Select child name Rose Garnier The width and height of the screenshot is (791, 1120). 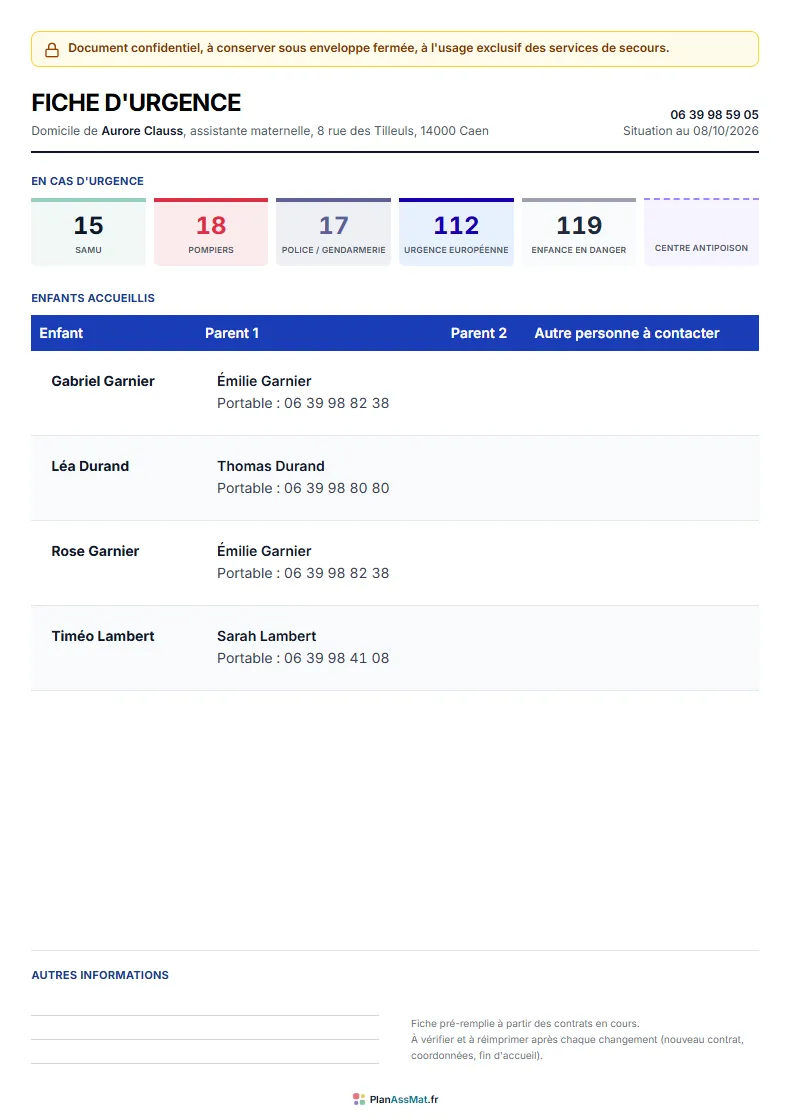coord(95,551)
